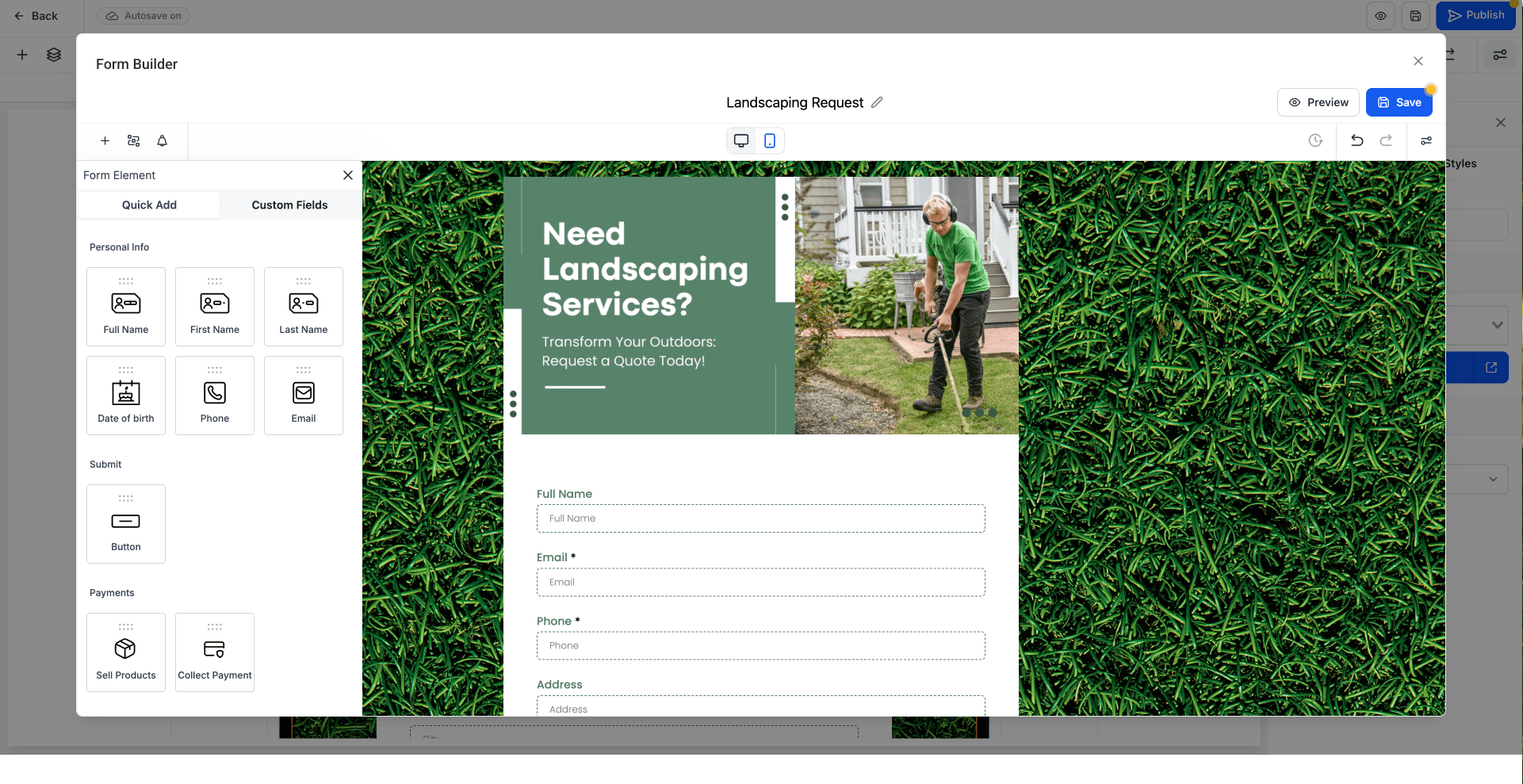The height and width of the screenshot is (784, 1523).
Task: Edit the form name with pencil icon
Action: click(x=877, y=102)
